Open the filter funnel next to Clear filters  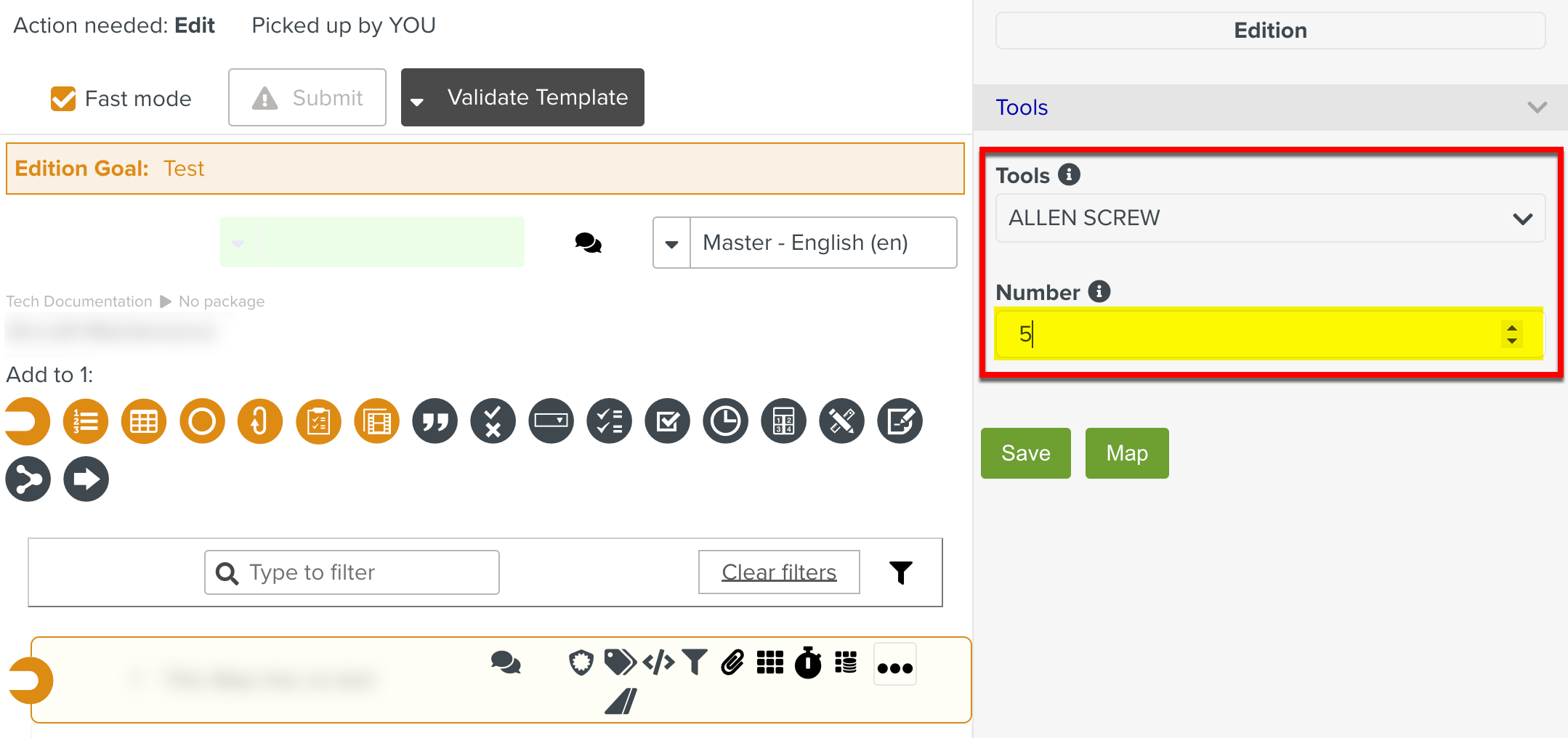901,572
